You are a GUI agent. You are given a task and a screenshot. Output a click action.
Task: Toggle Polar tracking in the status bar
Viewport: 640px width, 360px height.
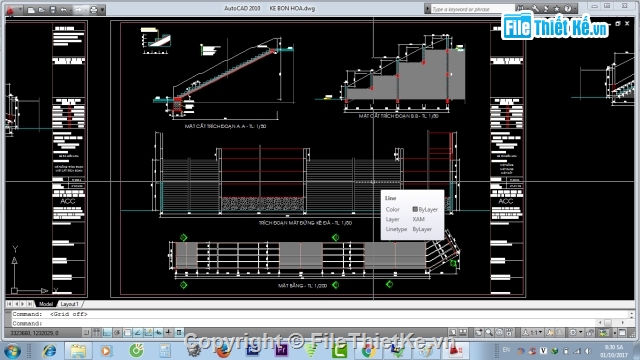click(x=117, y=333)
